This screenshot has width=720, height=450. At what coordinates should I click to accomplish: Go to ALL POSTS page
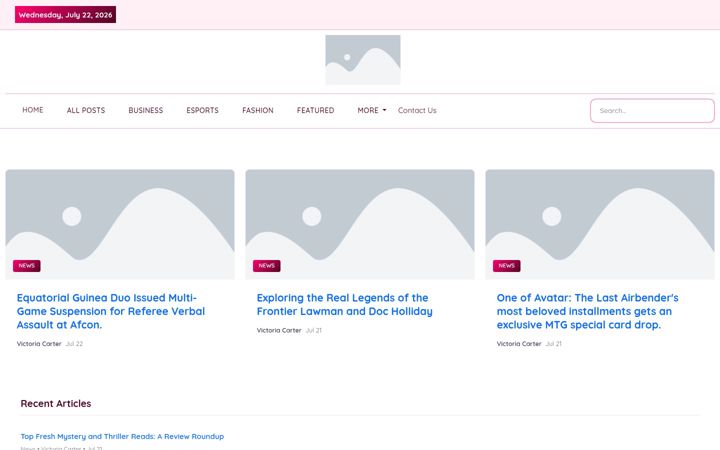(86, 110)
